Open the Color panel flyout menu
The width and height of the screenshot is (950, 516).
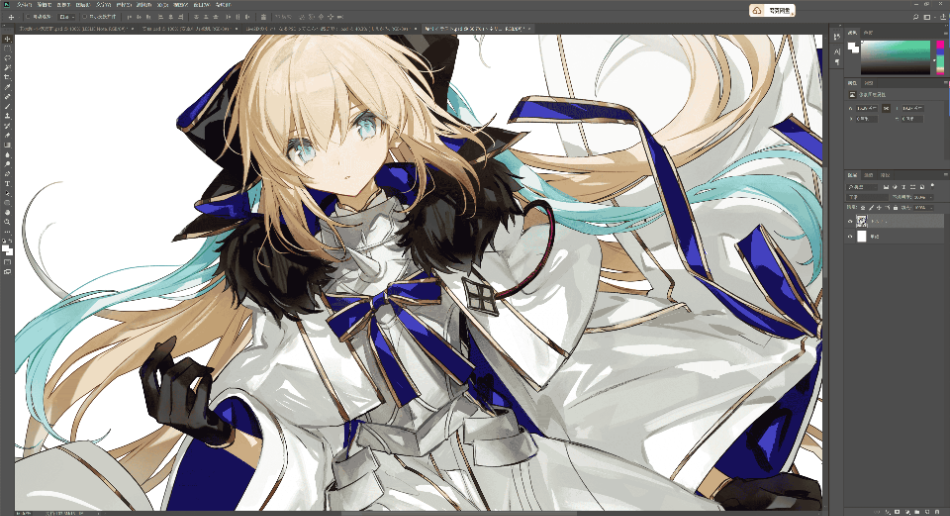point(945,32)
